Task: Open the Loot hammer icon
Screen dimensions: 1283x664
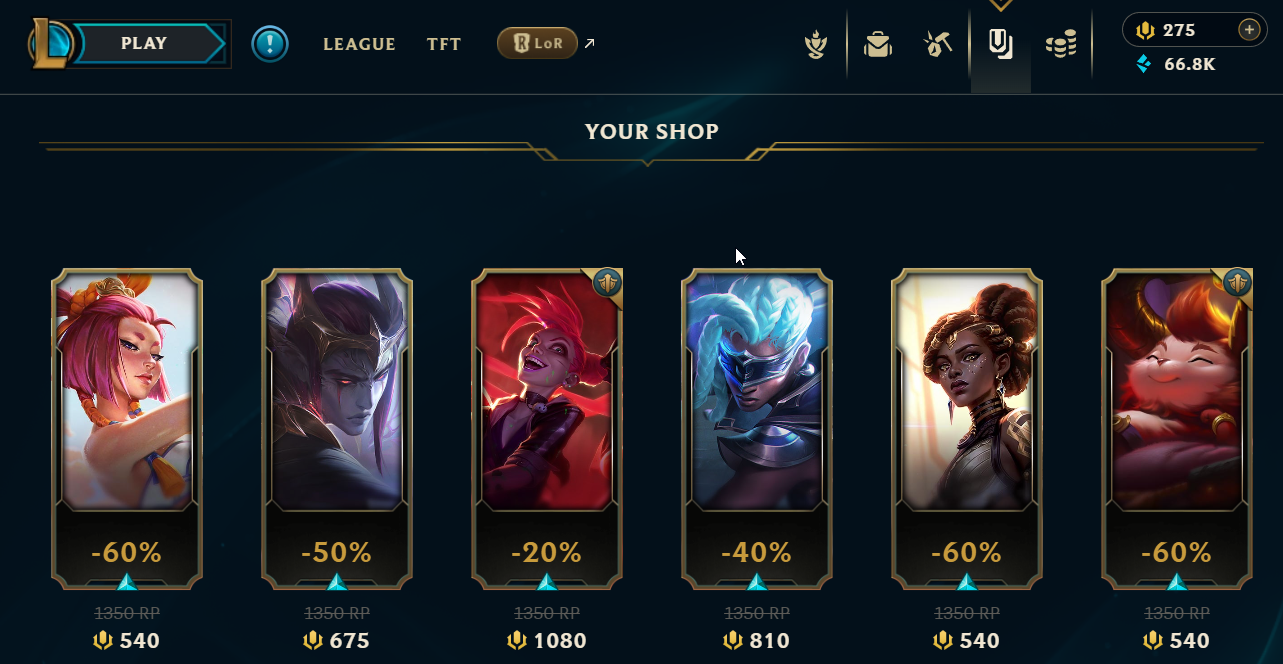Action: point(938,44)
